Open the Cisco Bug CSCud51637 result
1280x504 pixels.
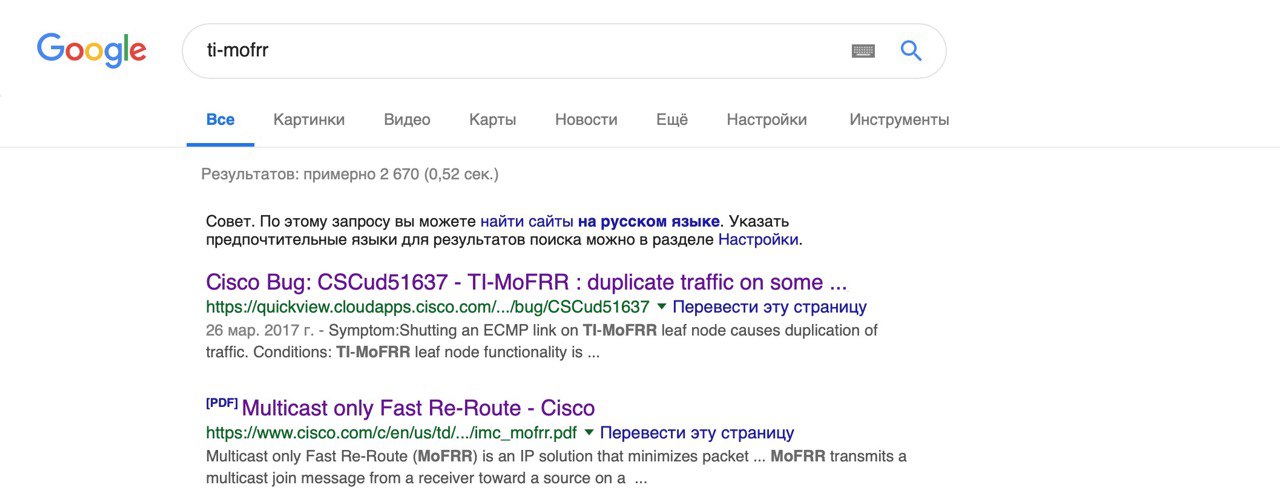coord(526,282)
